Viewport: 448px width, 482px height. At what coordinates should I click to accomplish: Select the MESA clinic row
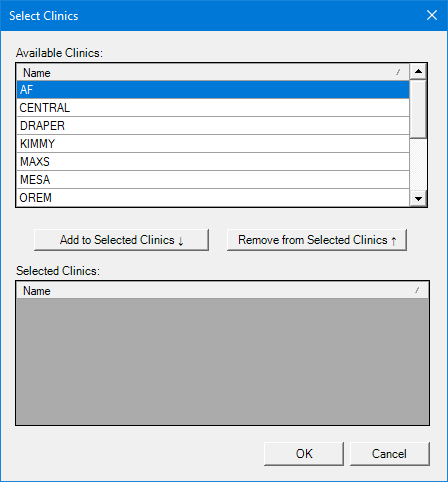pyautogui.click(x=213, y=180)
